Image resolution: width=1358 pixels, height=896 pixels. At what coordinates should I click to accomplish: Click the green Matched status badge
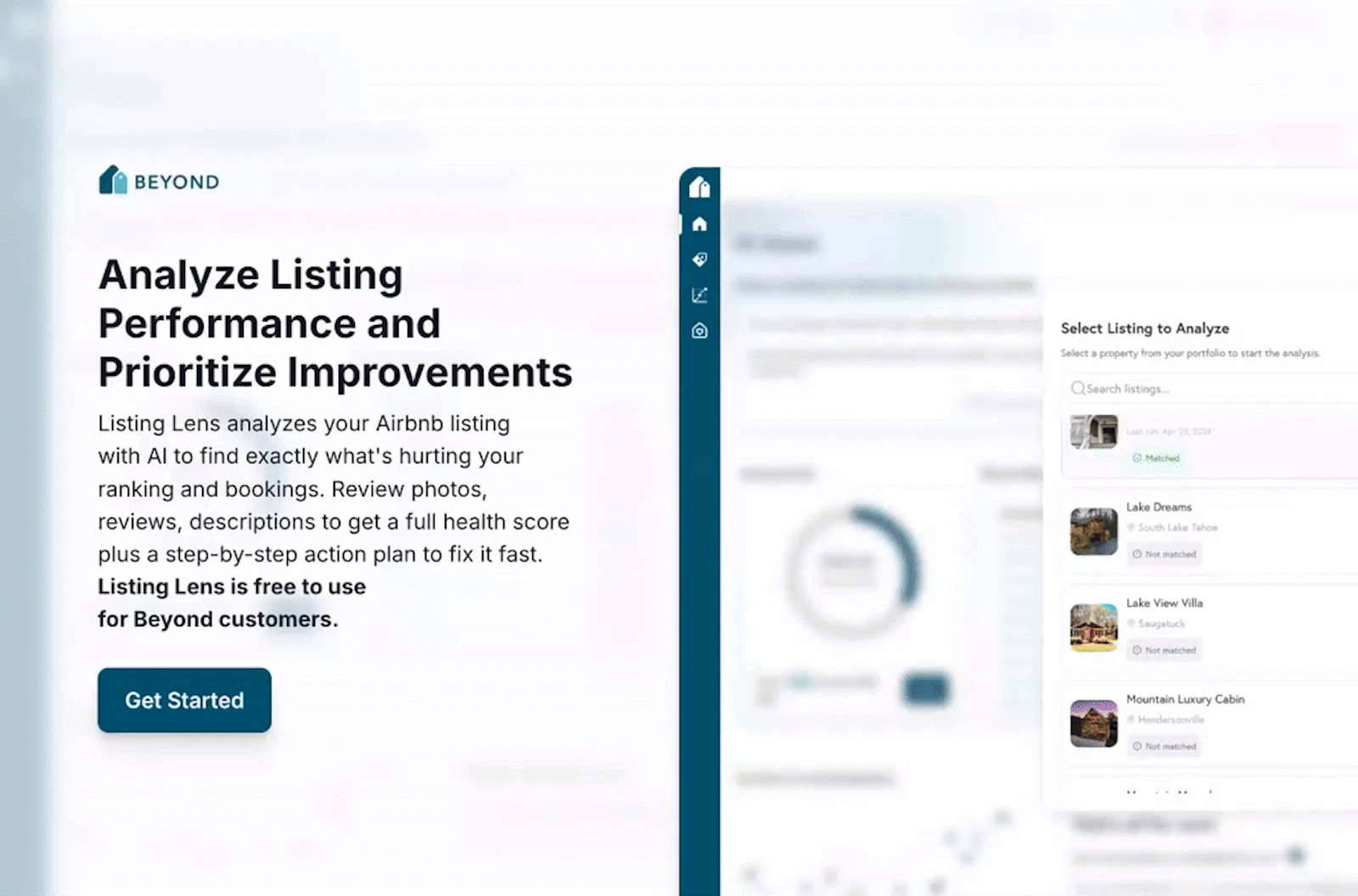(1156, 458)
